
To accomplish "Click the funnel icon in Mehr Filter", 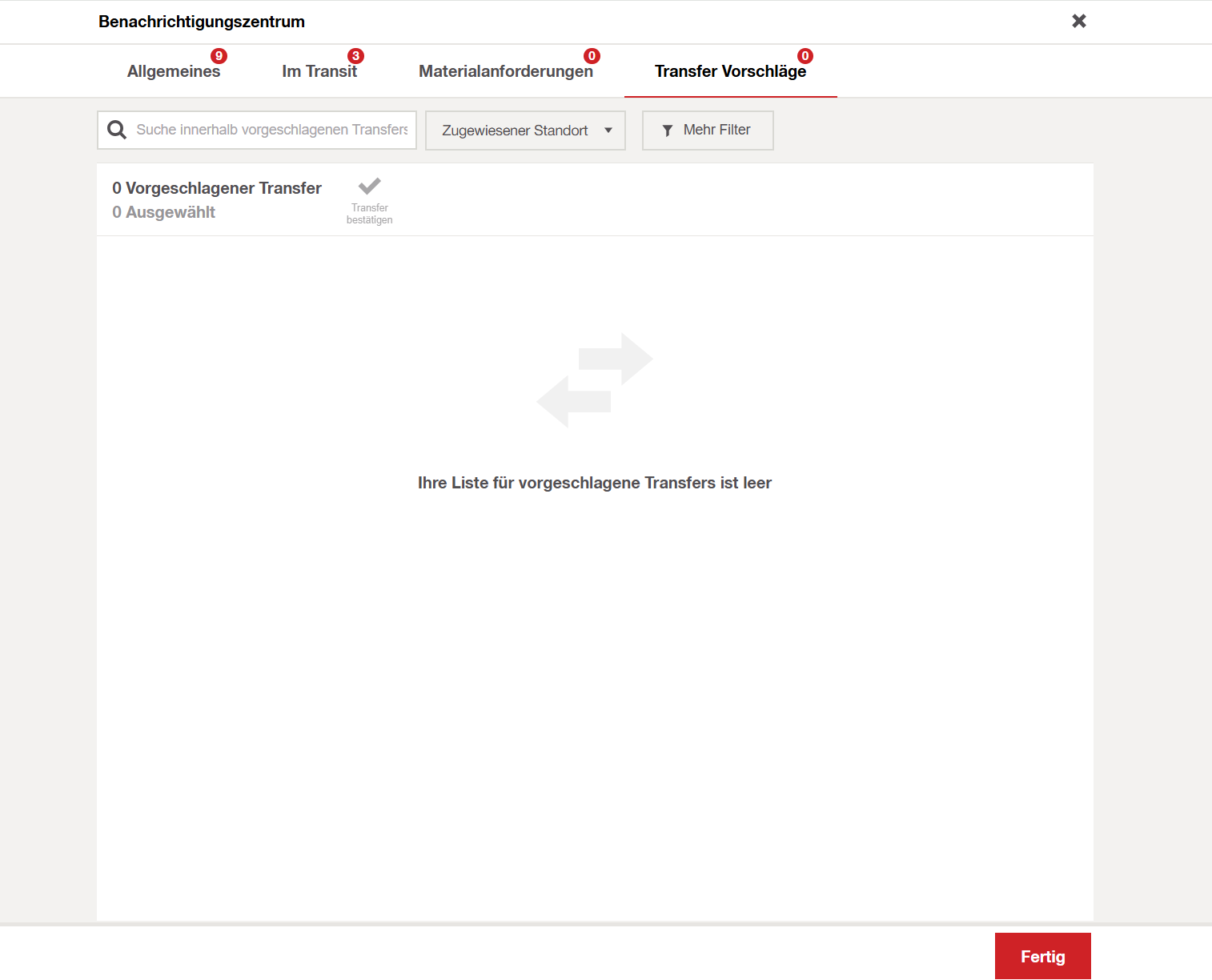I will (668, 131).
